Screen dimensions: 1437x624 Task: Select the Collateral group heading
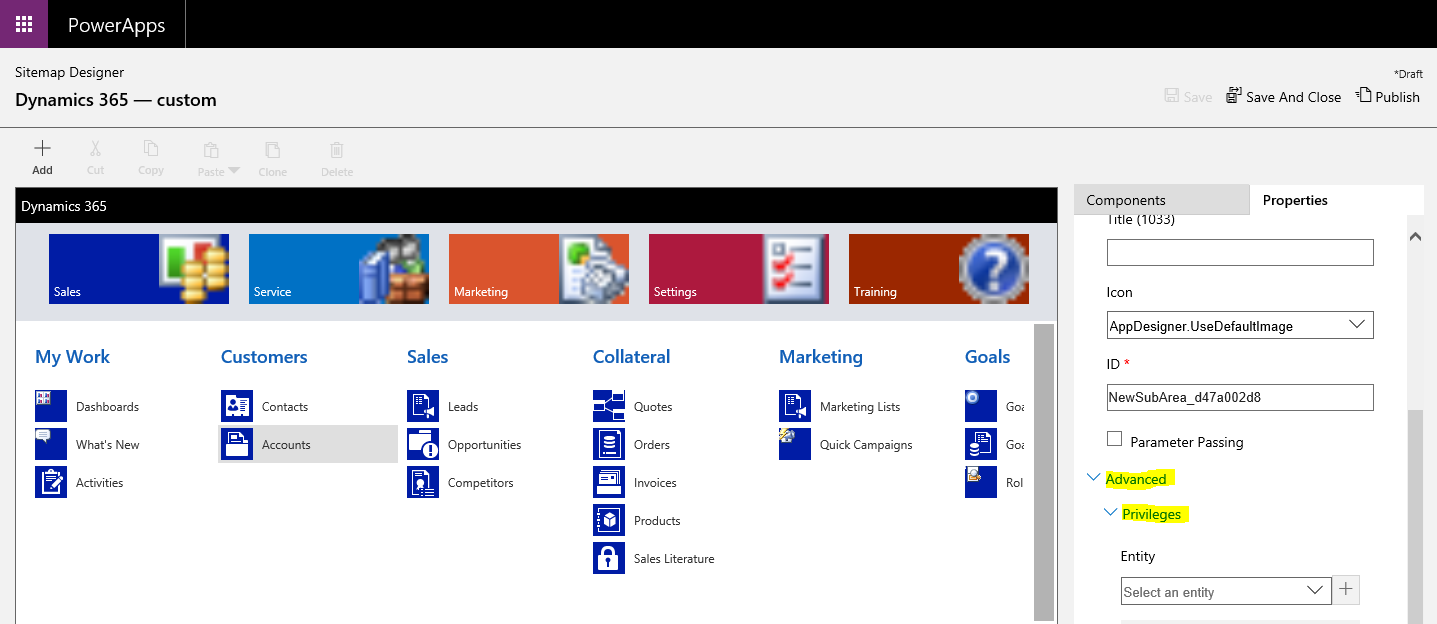631,357
